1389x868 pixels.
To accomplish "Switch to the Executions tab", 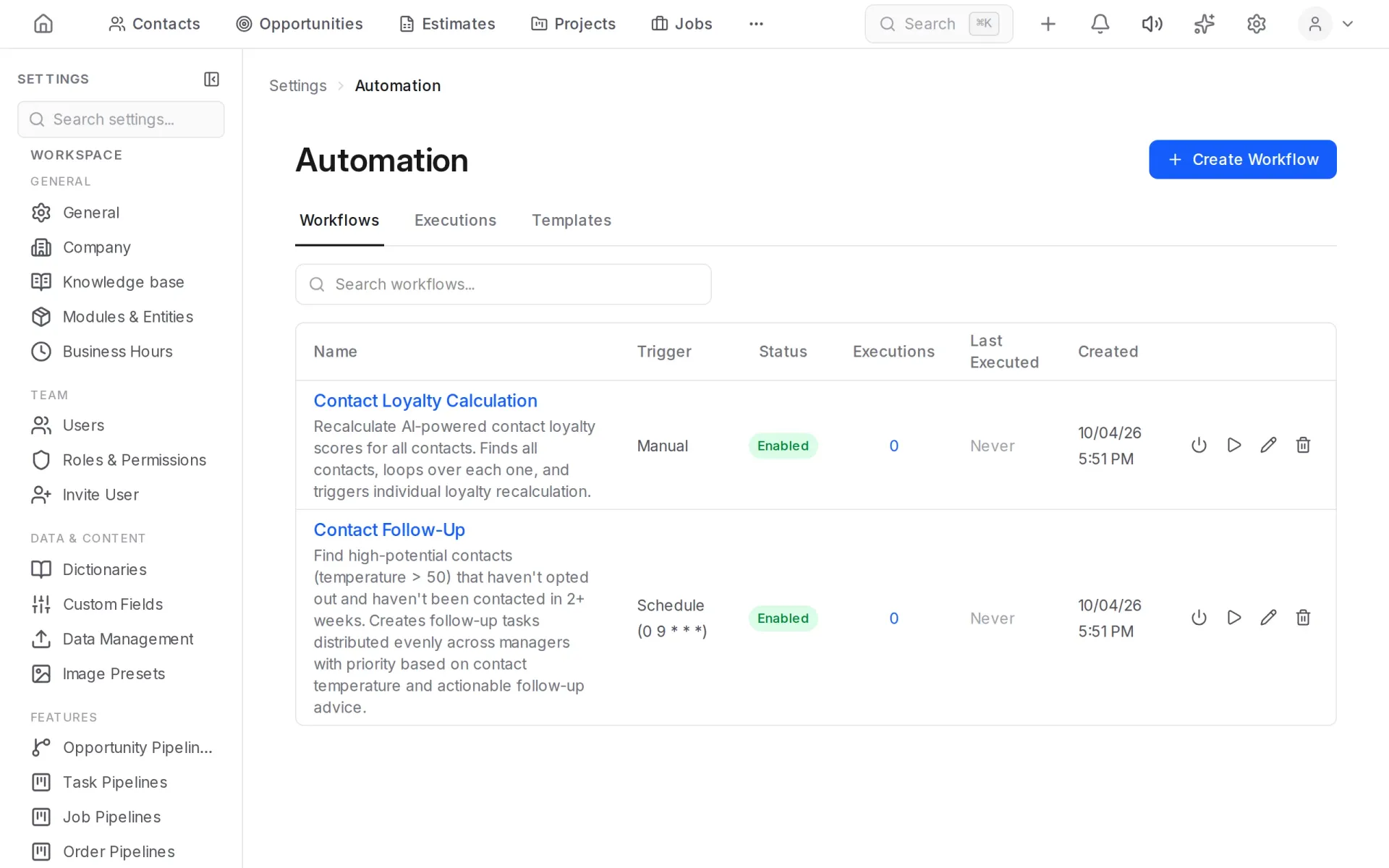I will coord(455,220).
